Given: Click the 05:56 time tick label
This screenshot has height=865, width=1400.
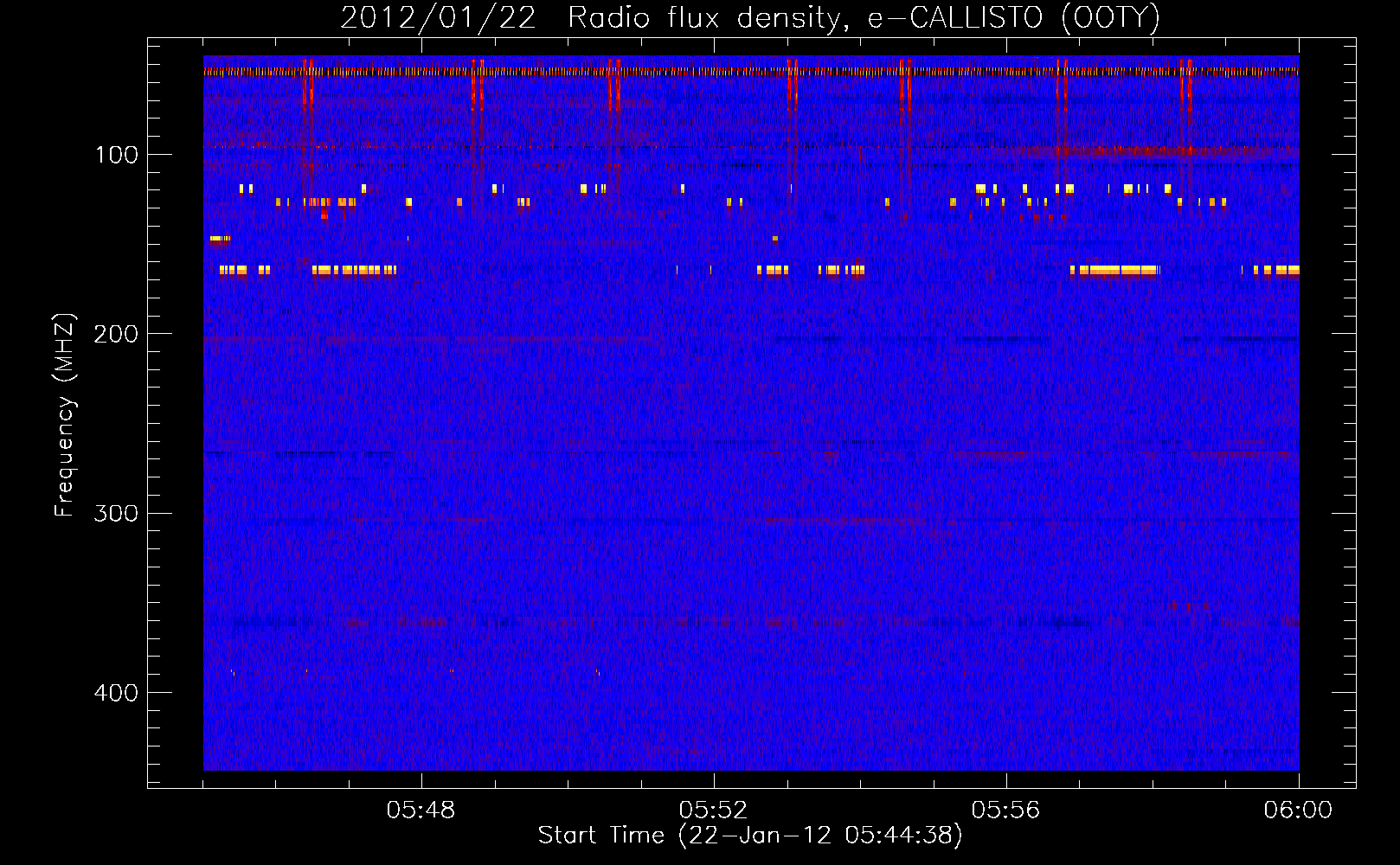Looking at the screenshot, I should [x=1006, y=811].
